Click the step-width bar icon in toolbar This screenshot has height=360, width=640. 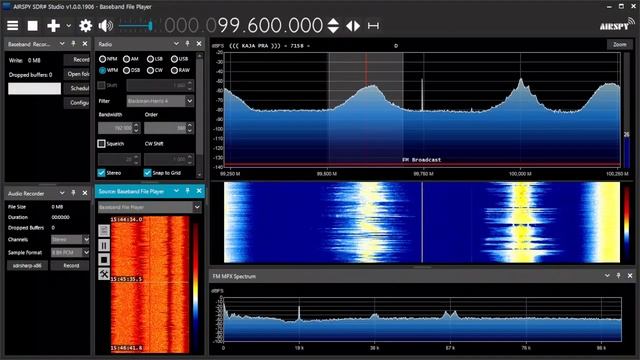pos(373,26)
